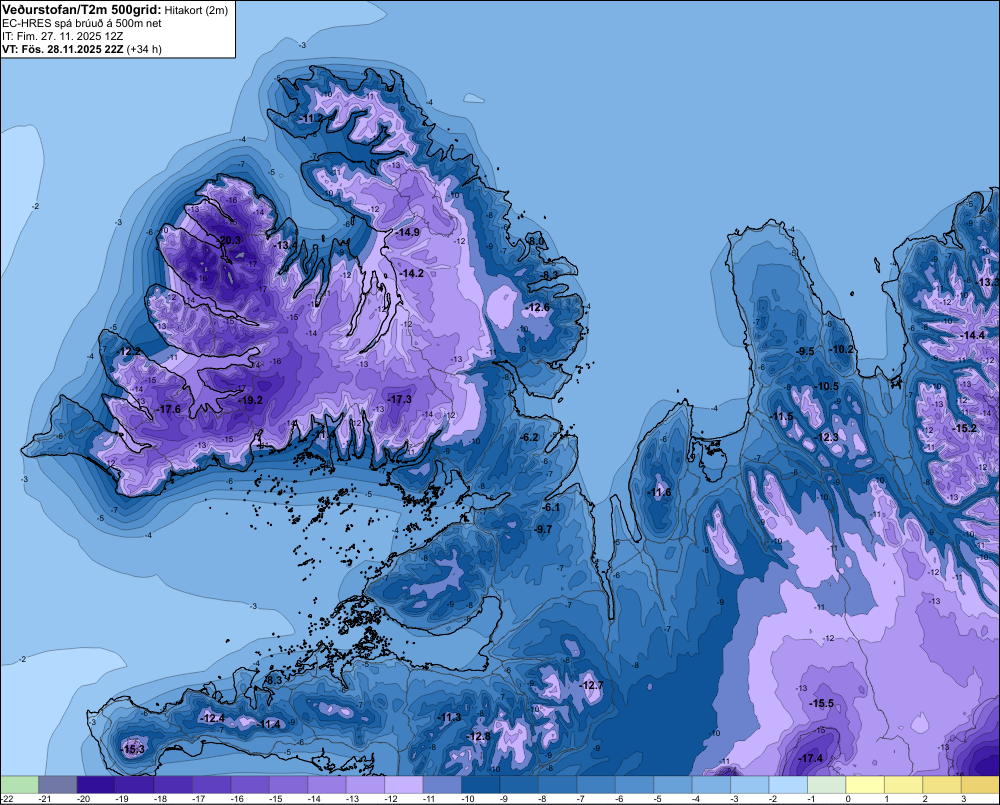Click the -11.4 temperature label
This screenshot has height=805, width=1000.
click(268, 725)
